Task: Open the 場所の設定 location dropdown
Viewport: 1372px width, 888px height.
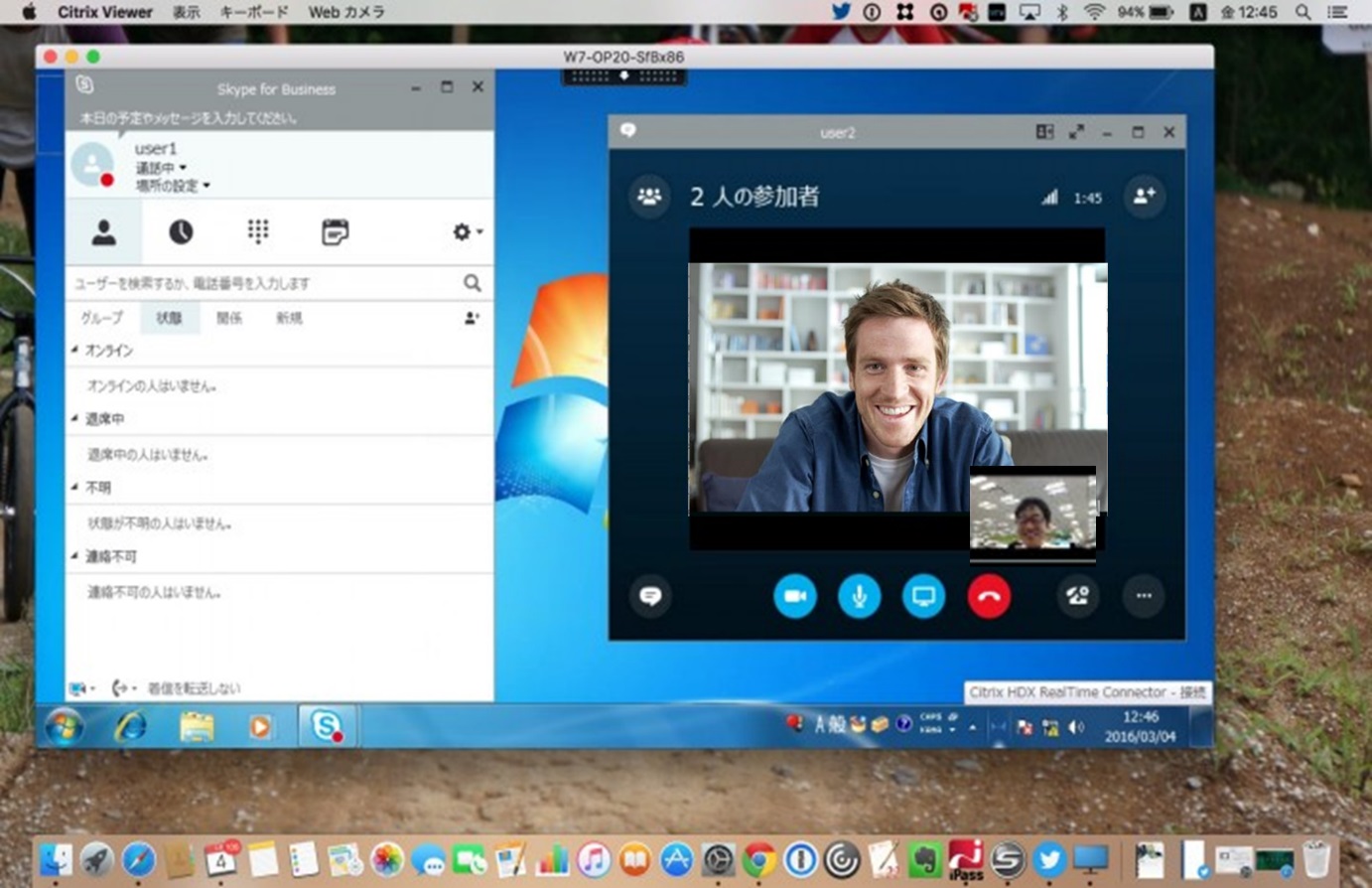Action: pyautogui.click(x=173, y=186)
